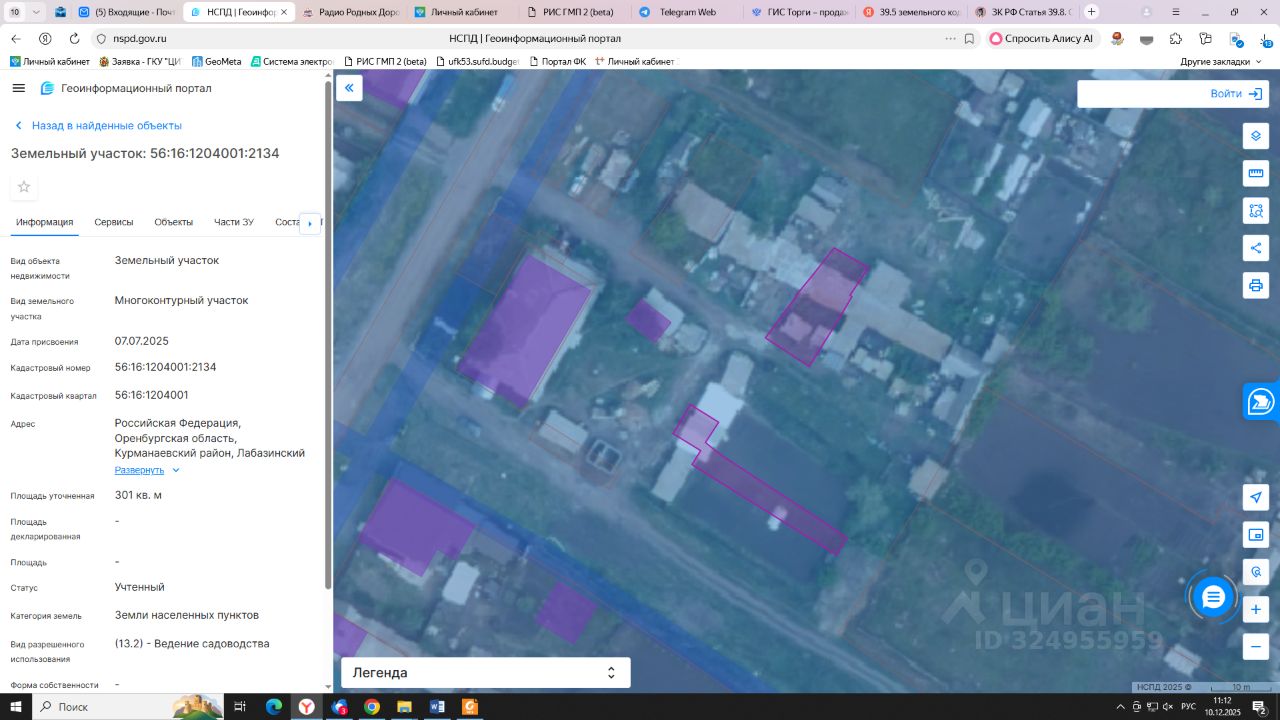Zoom out on the map

point(1256,647)
